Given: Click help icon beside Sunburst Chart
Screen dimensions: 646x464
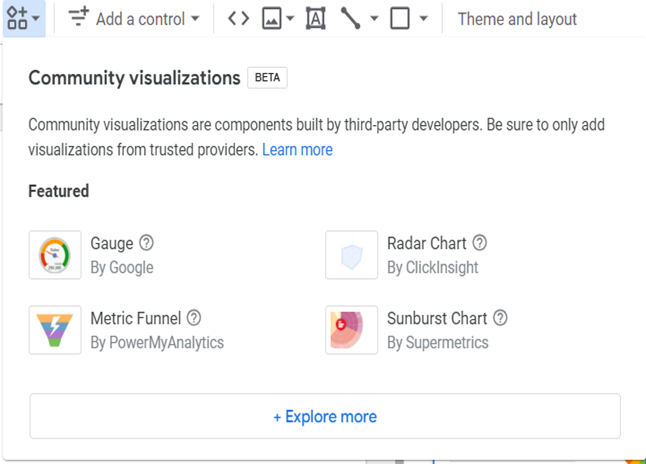Looking at the screenshot, I should [500, 318].
